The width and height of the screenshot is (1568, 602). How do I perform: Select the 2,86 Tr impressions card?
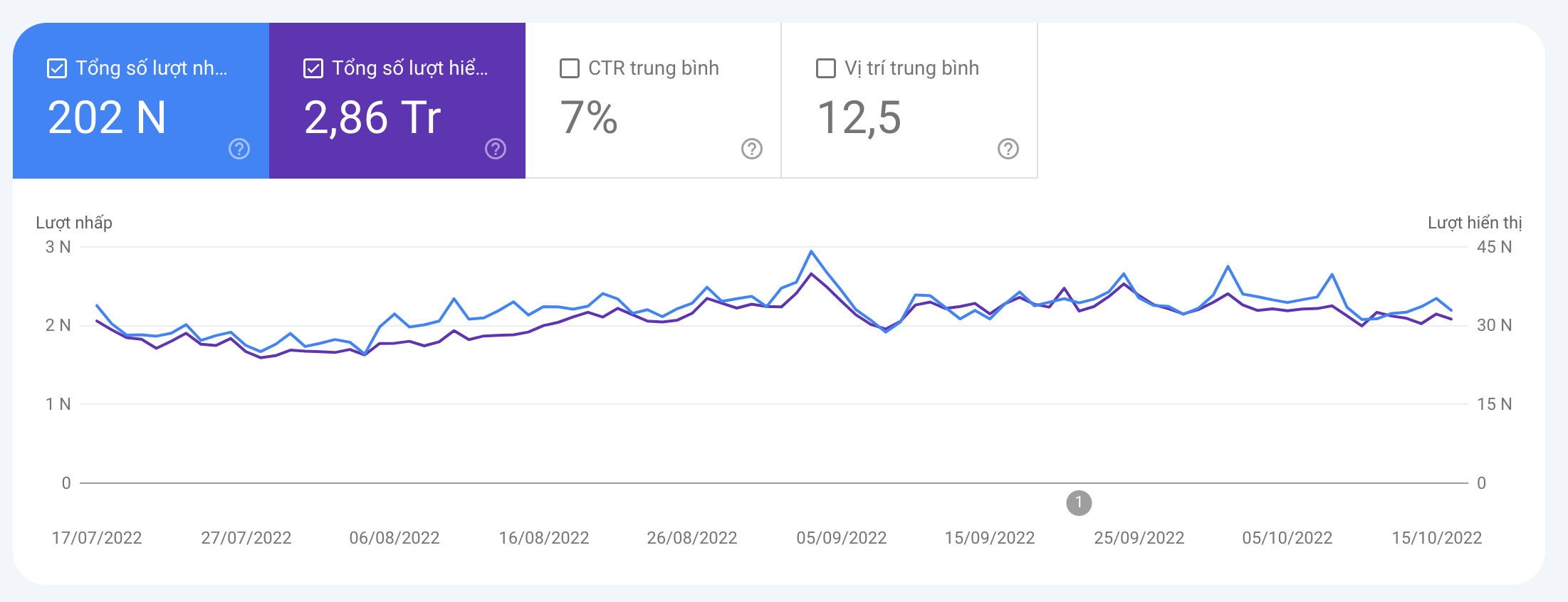click(x=397, y=100)
